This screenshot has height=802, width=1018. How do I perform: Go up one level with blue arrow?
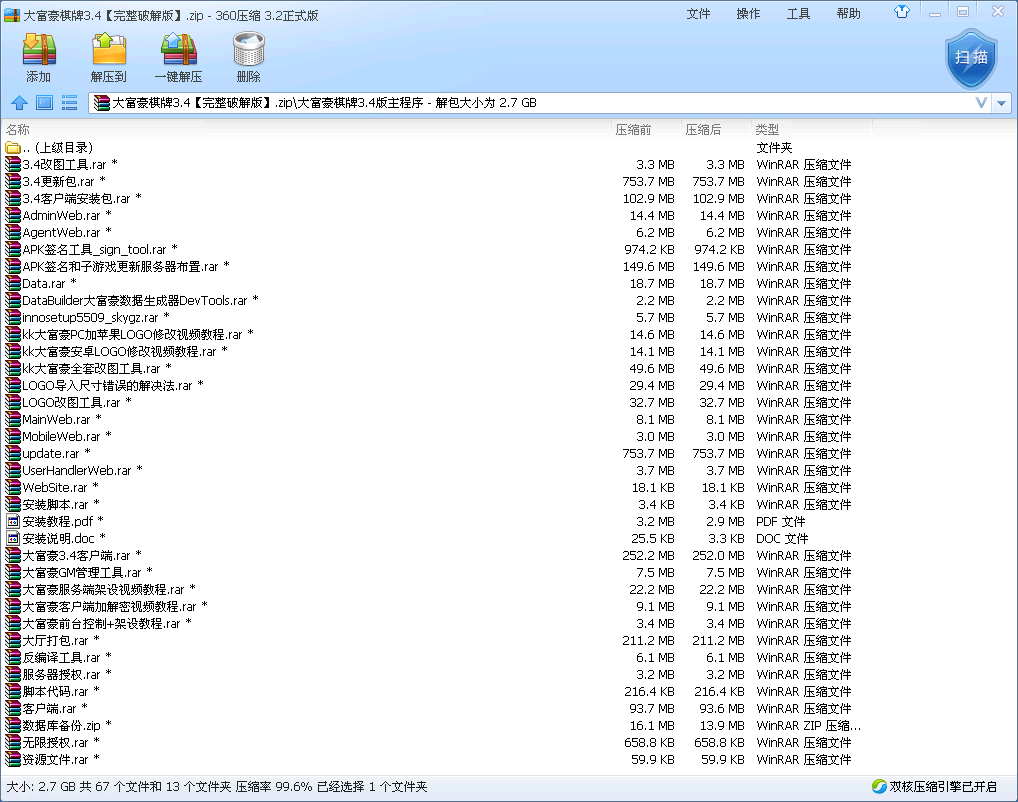[x=19, y=102]
